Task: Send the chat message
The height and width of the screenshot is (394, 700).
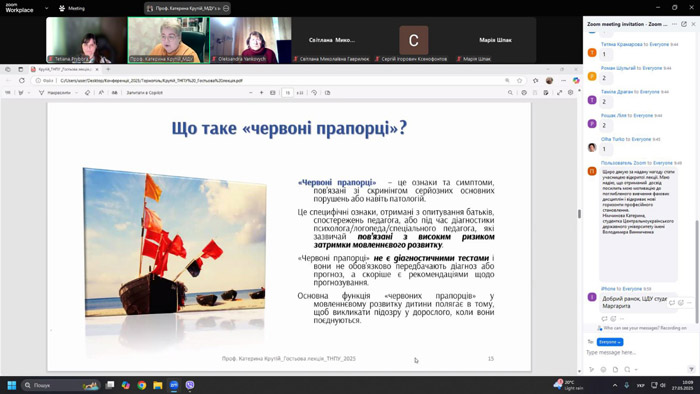Action: click(x=692, y=369)
